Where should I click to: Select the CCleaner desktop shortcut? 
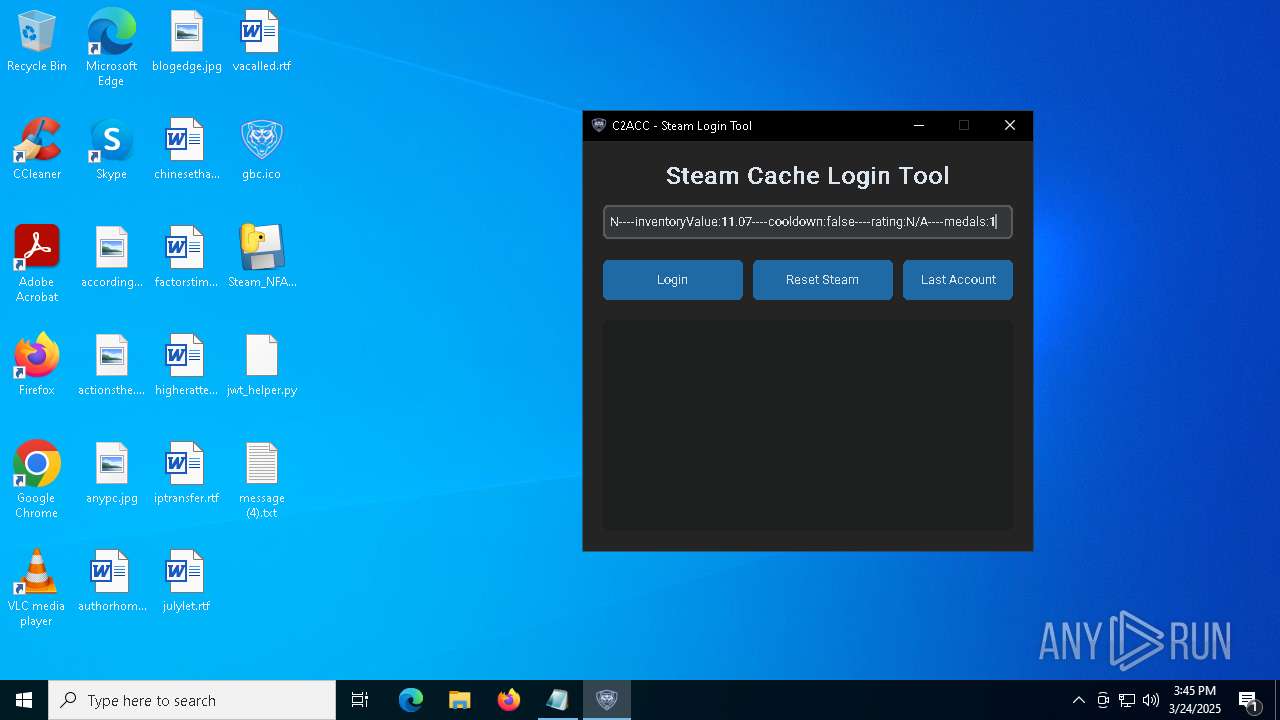coord(37,150)
